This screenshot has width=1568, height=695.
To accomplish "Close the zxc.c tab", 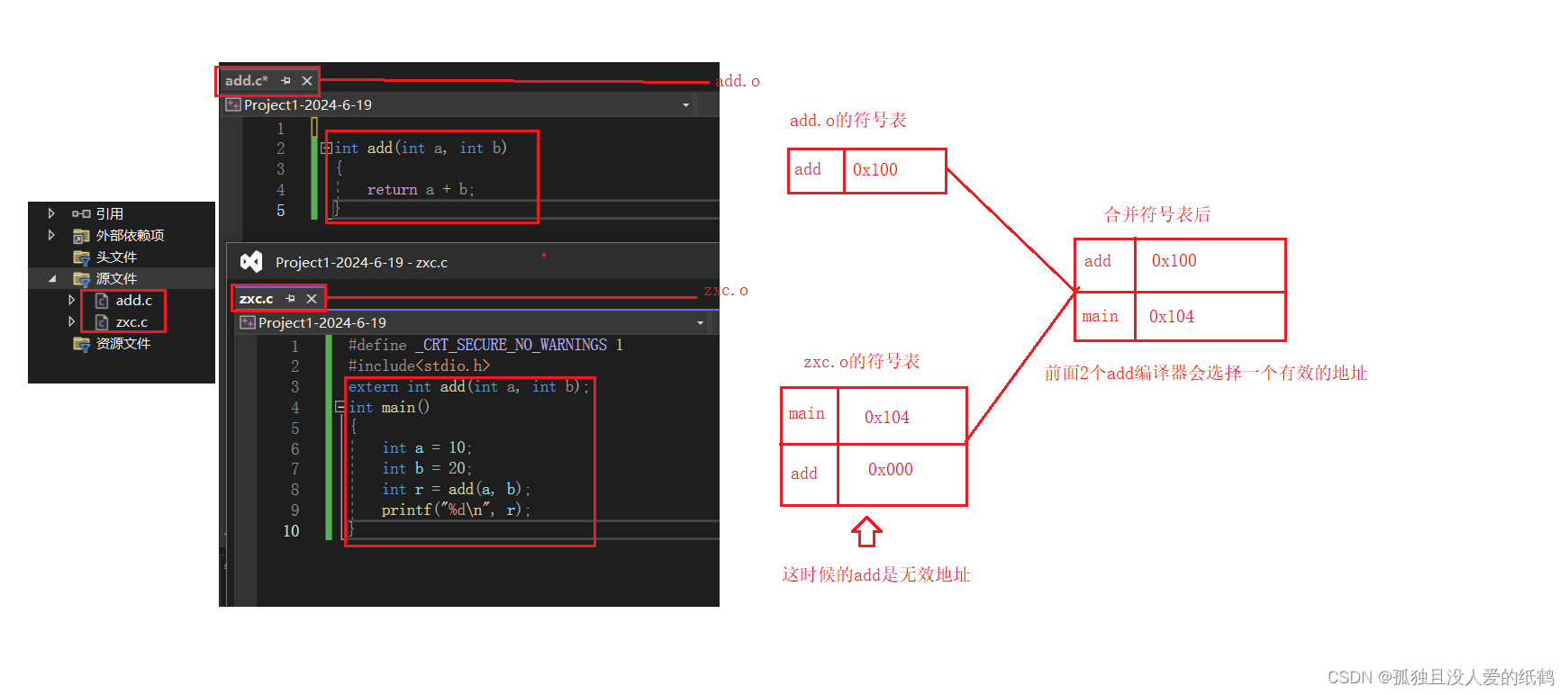I will click(312, 298).
